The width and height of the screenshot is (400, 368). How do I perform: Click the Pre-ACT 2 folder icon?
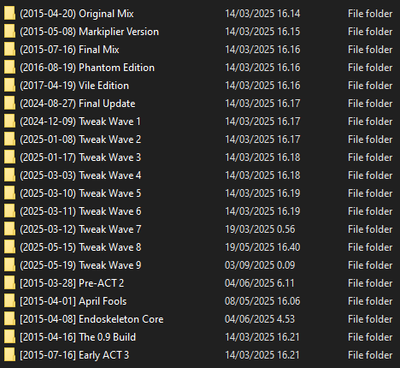click(x=10, y=284)
